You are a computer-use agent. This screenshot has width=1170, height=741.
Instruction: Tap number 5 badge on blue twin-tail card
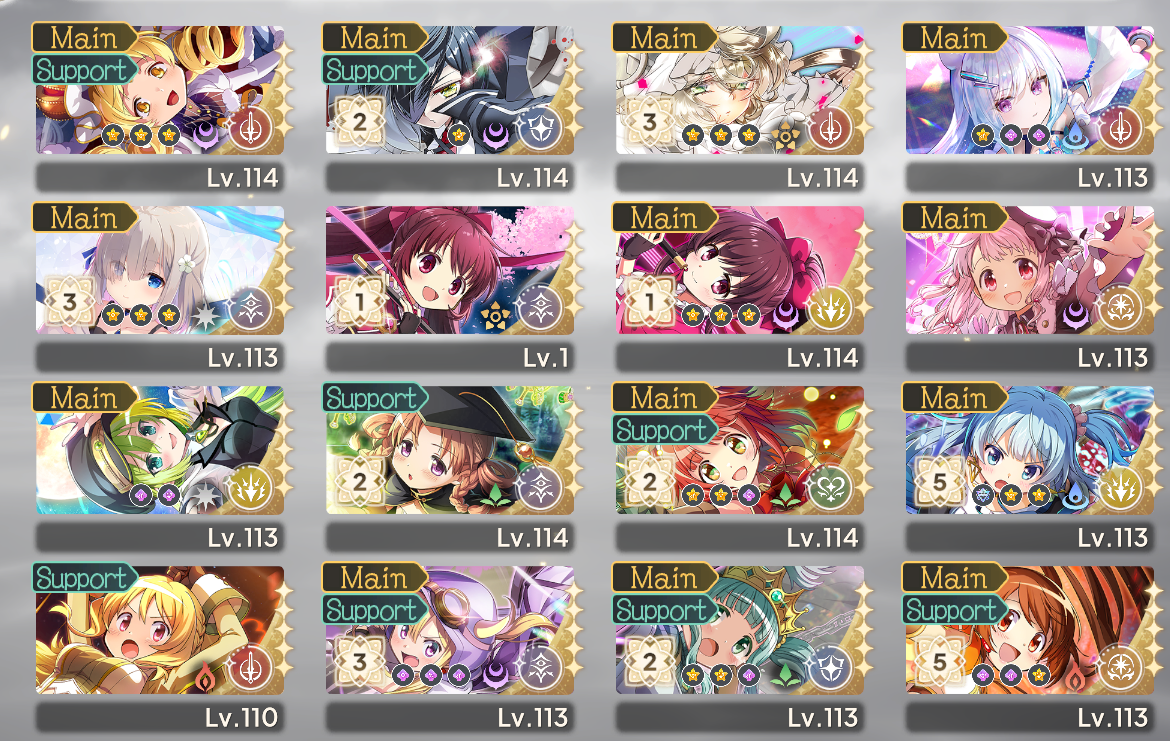[939, 481]
